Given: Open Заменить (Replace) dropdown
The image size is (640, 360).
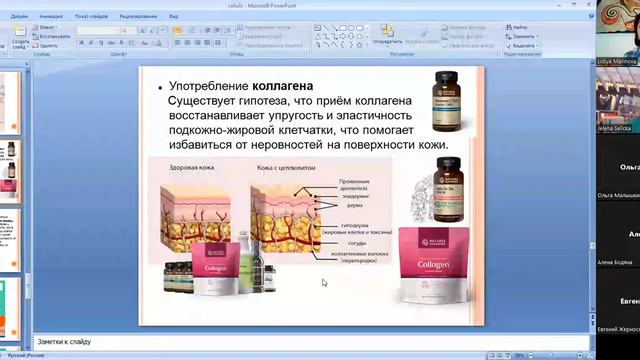Looking at the screenshot, I should (x=522, y=36).
